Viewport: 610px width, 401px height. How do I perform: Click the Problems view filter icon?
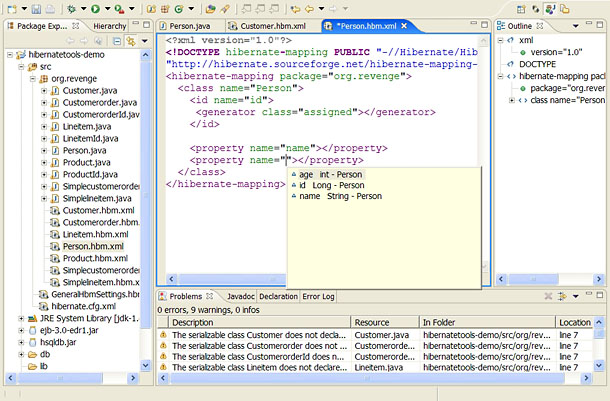pos(562,296)
